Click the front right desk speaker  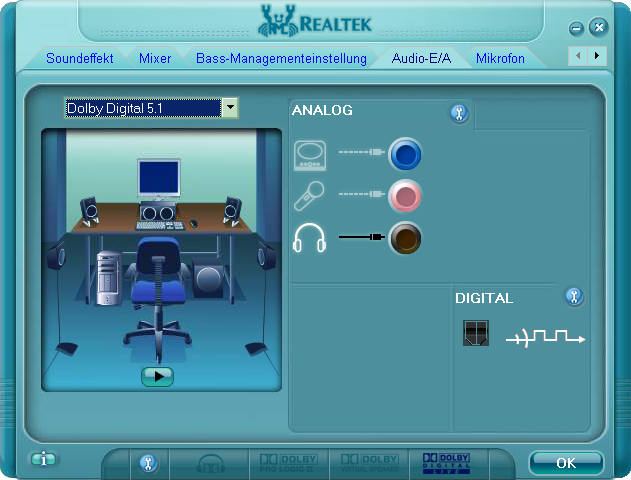233,212
